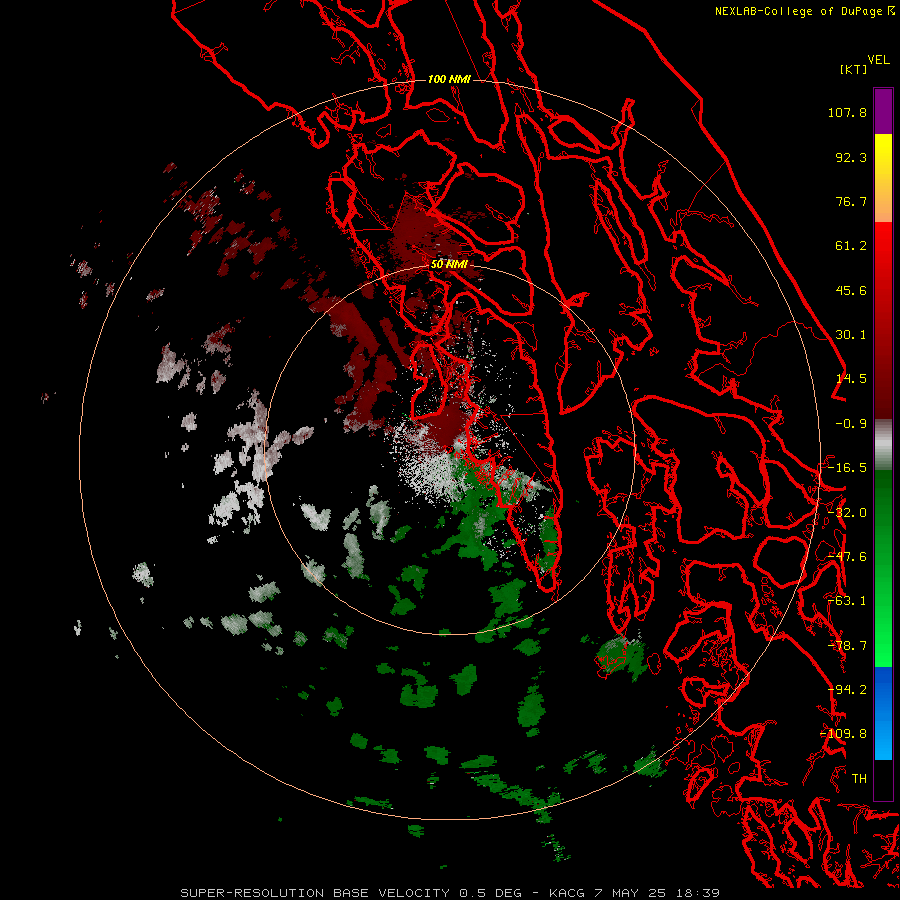Select the 107.8 scale value
900x900 pixels.
pyautogui.click(x=847, y=112)
